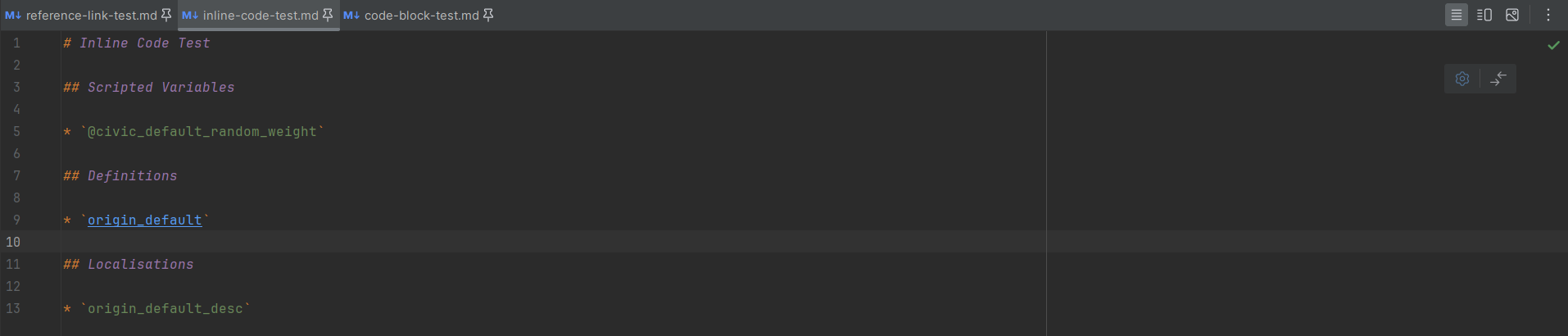Unpin the inline-code-test.md tab
The width and height of the screenshot is (1568, 336).
point(328,15)
